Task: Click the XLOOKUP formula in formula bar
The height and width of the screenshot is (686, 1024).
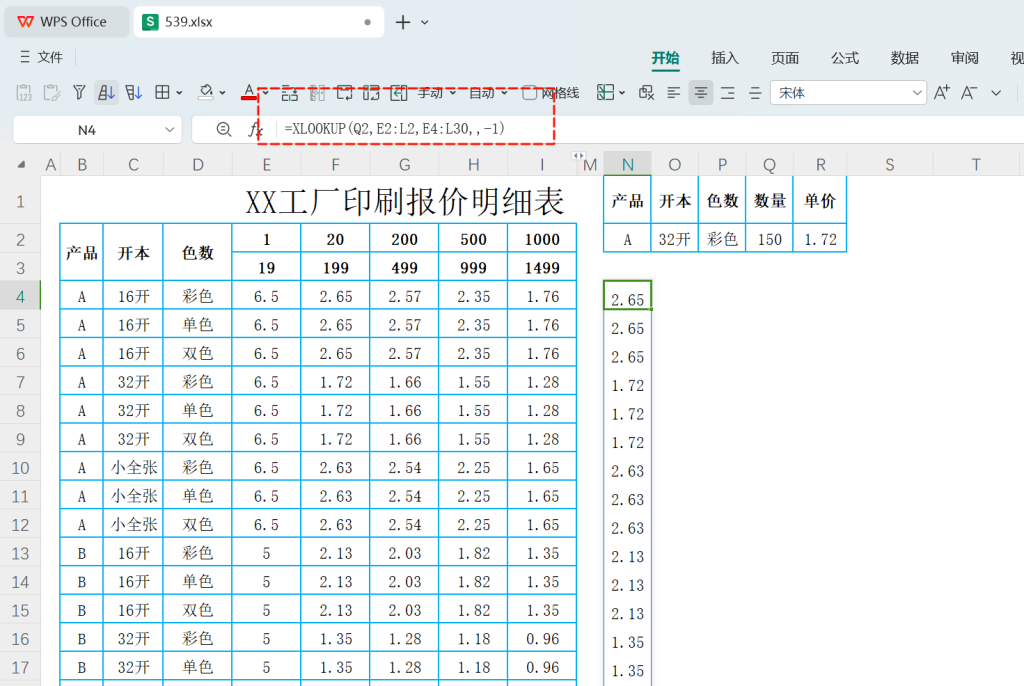Action: point(394,129)
